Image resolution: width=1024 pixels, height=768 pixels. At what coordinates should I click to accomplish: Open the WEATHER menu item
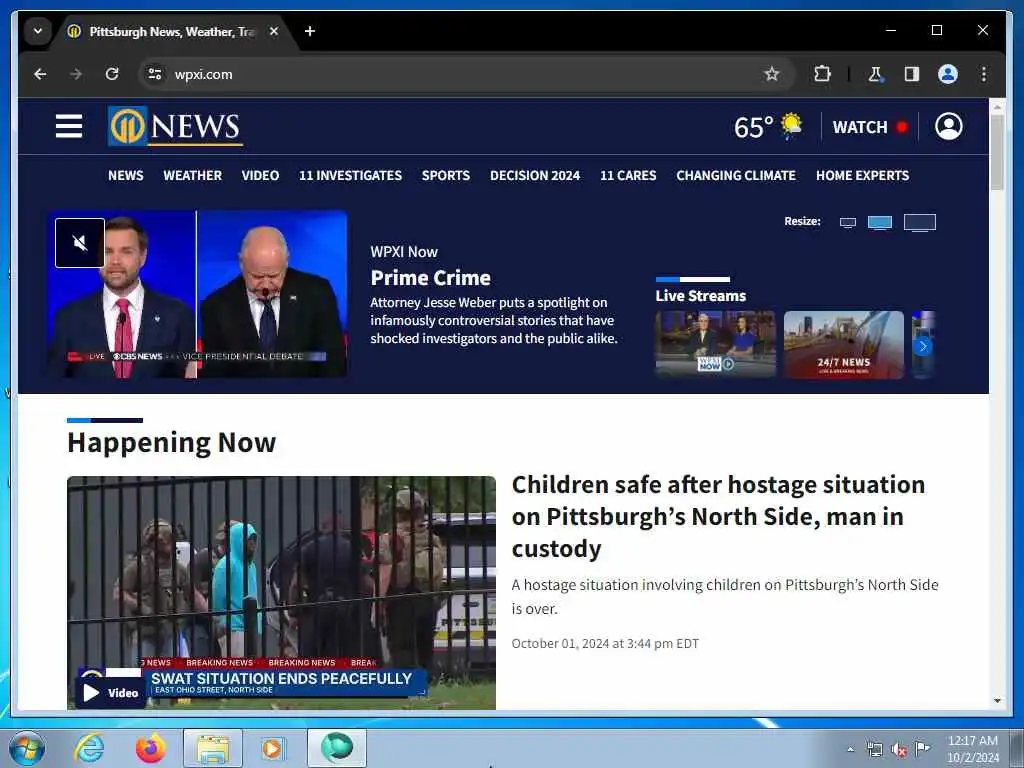click(x=193, y=176)
